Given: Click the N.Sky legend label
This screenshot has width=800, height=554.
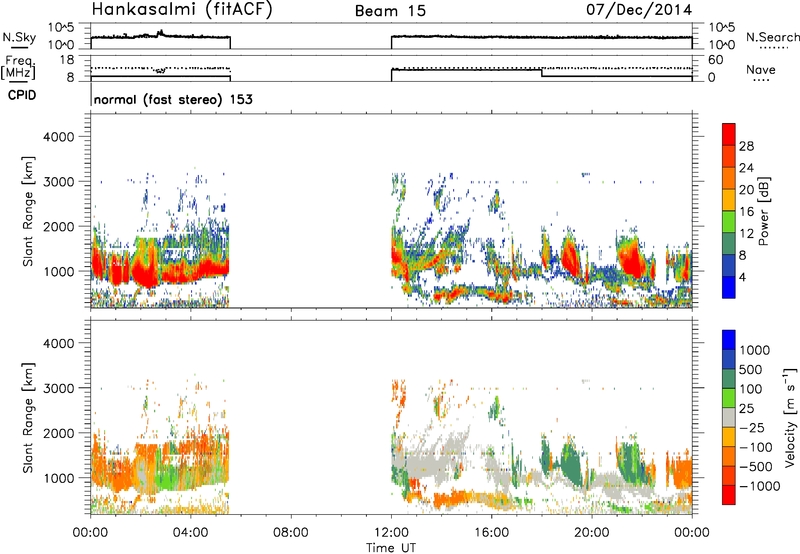Looking at the screenshot, I should [x=19, y=37].
